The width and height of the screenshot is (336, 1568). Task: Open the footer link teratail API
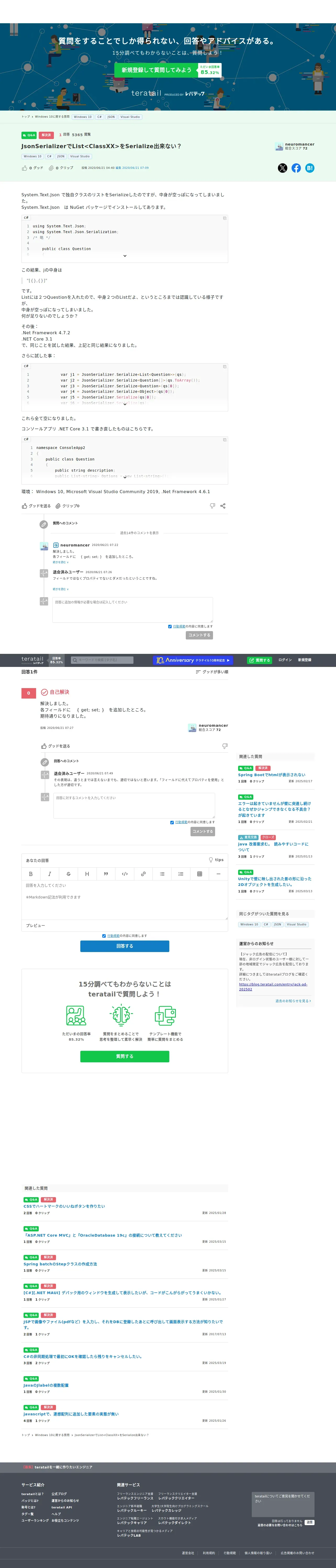tap(61, 1507)
